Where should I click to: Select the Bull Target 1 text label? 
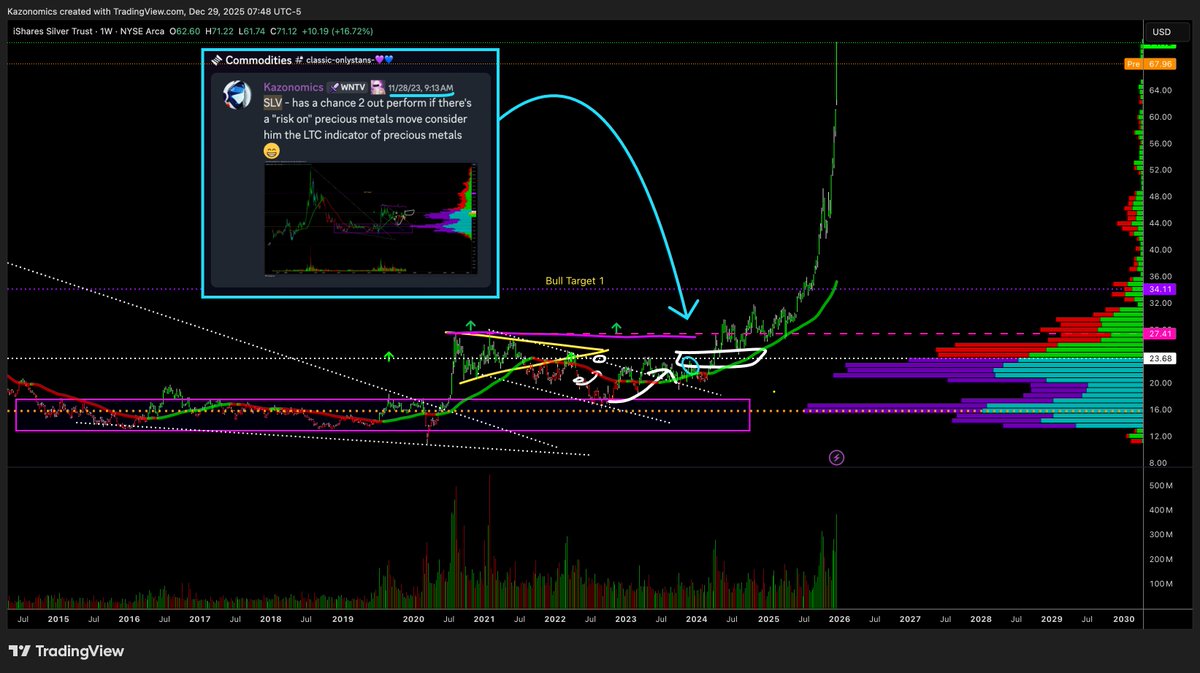coord(575,280)
